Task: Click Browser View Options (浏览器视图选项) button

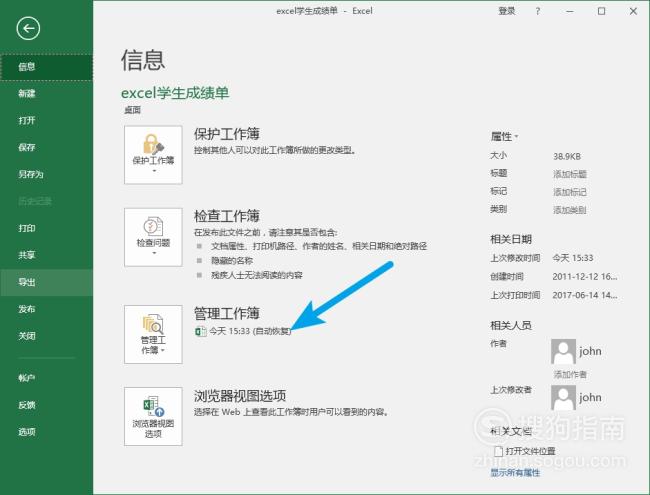Action: (153, 417)
